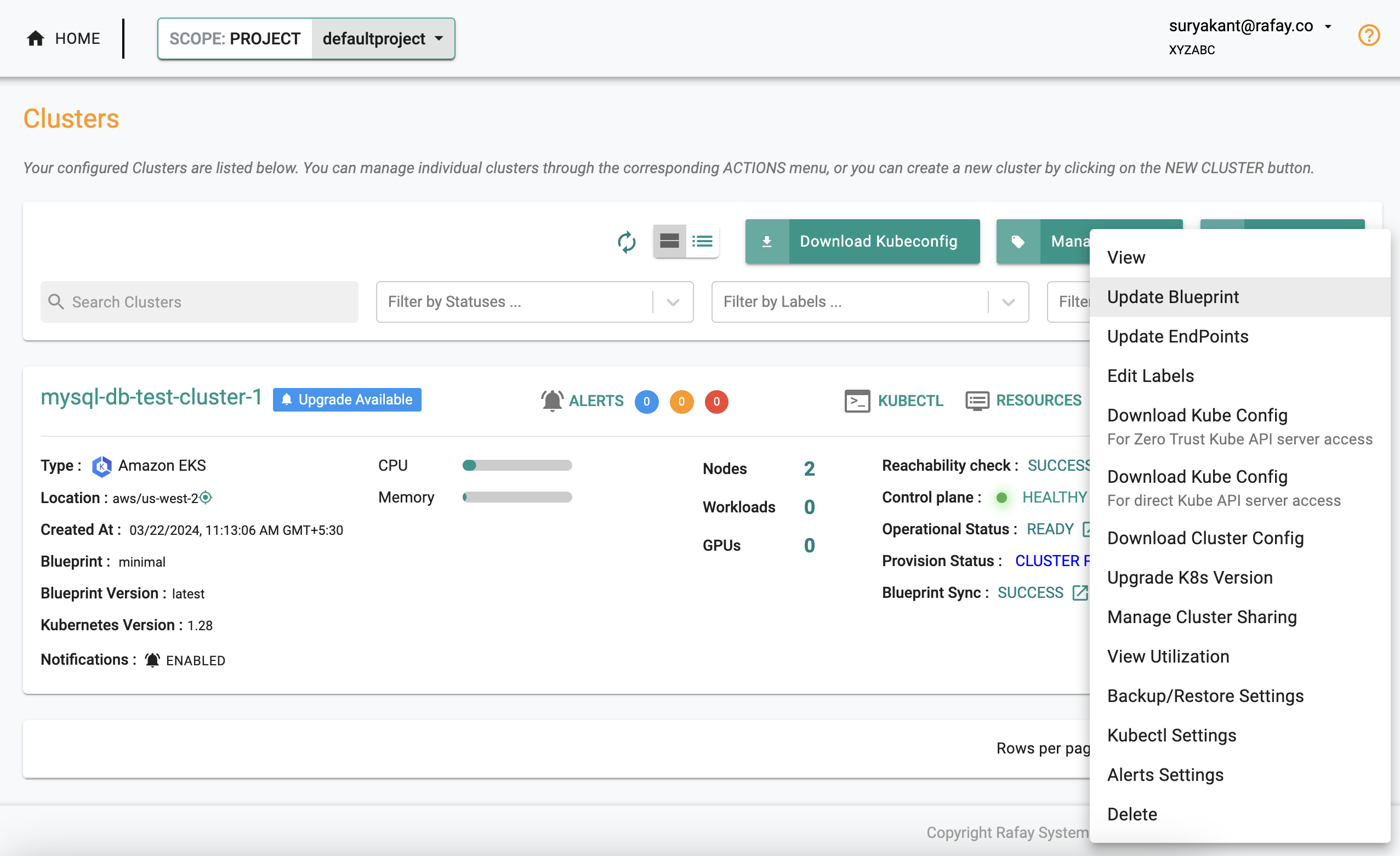Screen dimensions: 1400x856
Task: Click the green Control plane health dot
Action: point(1001,498)
